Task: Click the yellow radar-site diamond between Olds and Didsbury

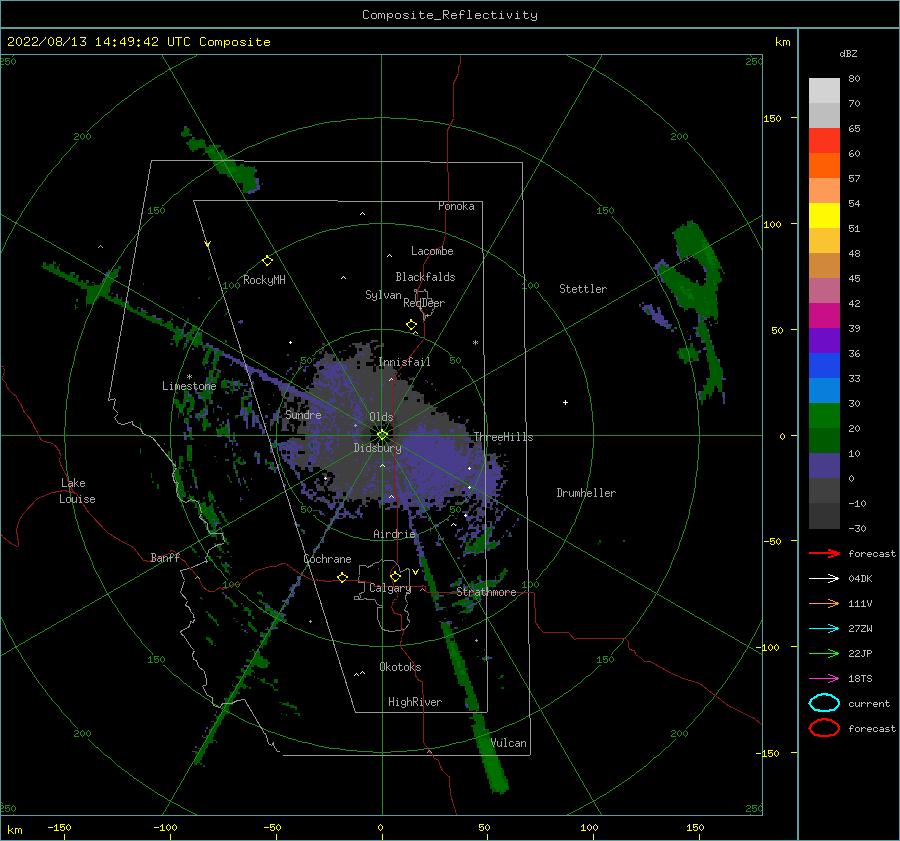Action: point(382,435)
